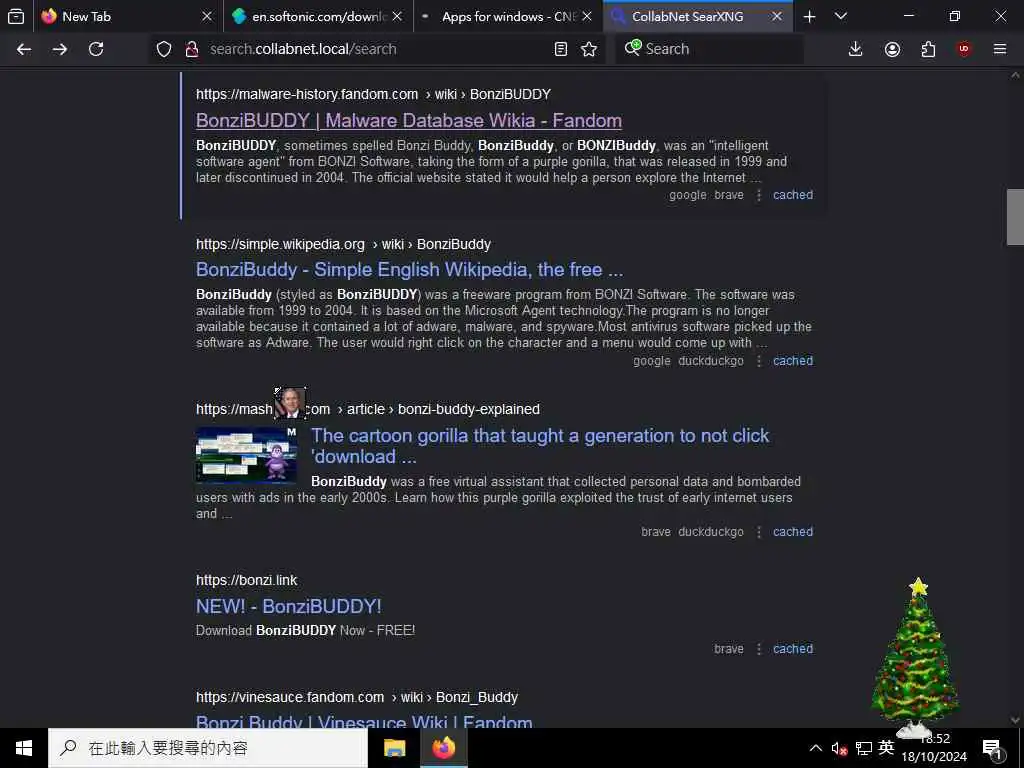Open the network tray icon

coord(863,748)
